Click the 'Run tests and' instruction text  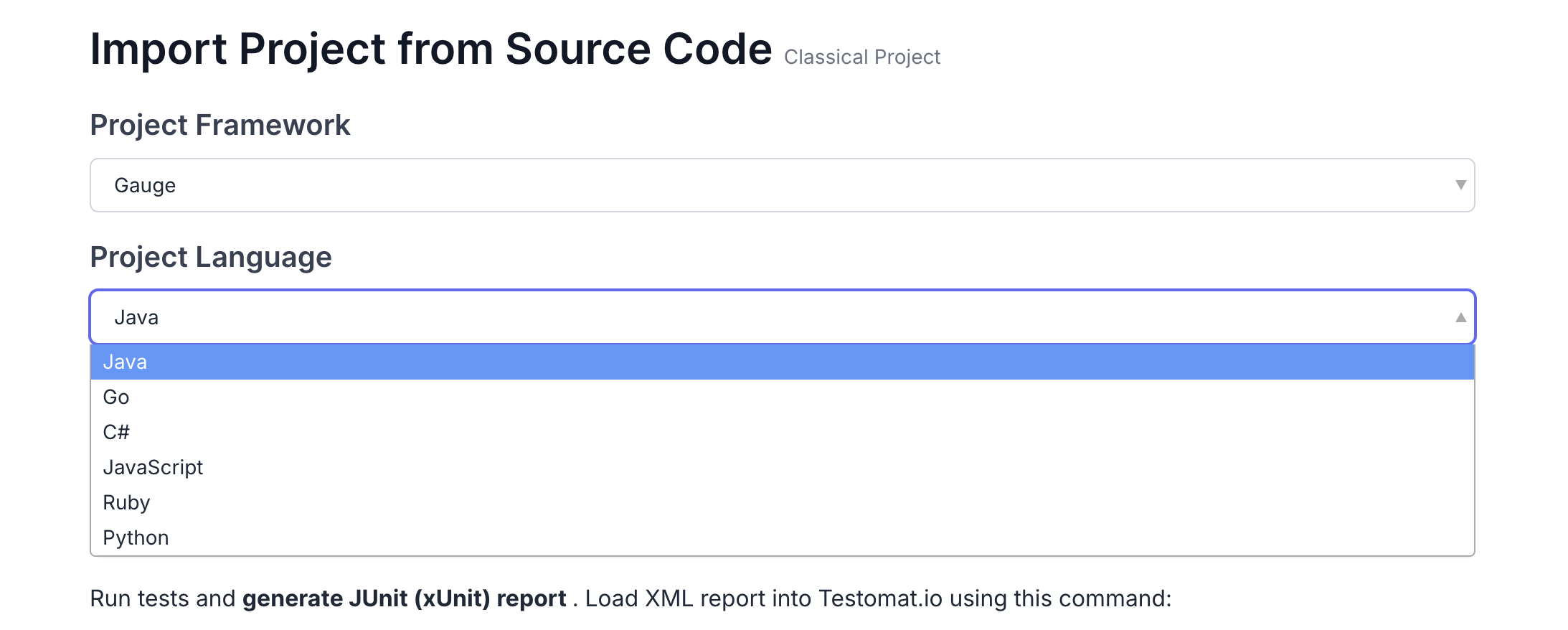pos(163,598)
